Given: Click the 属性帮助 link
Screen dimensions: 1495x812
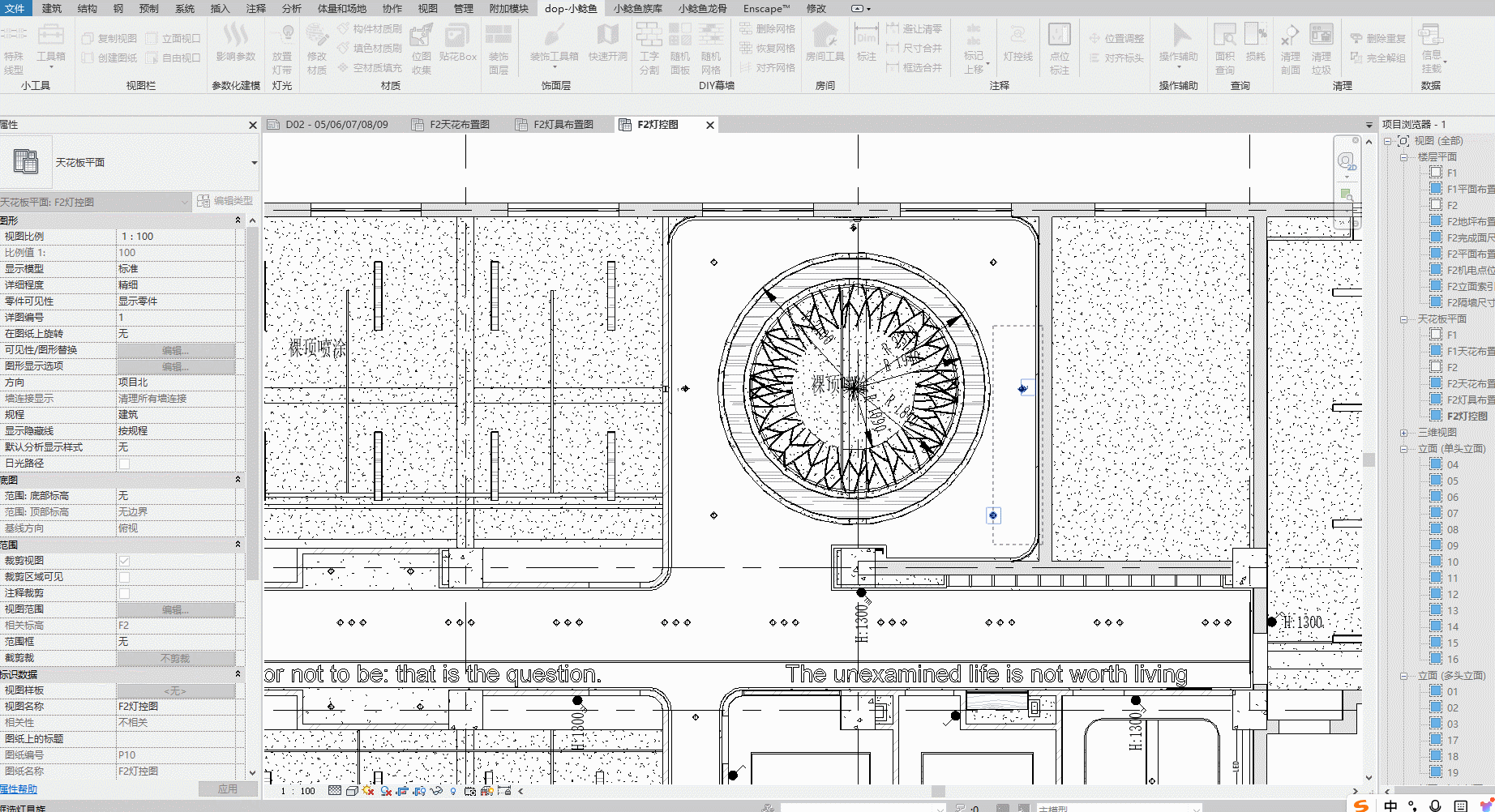Looking at the screenshot, I should (19, 789).
